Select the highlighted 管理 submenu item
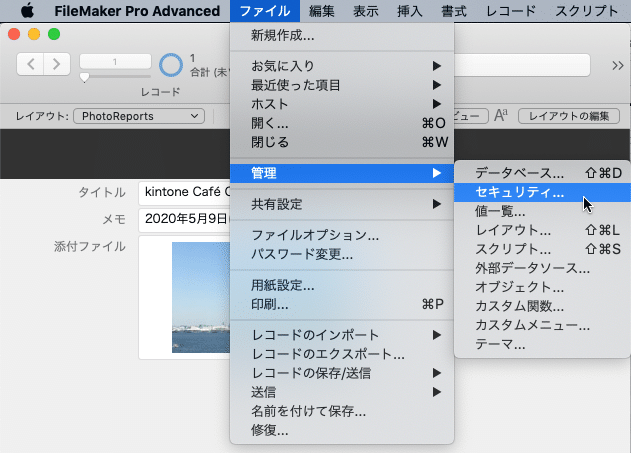631x453 pixels. click(342, 173)
